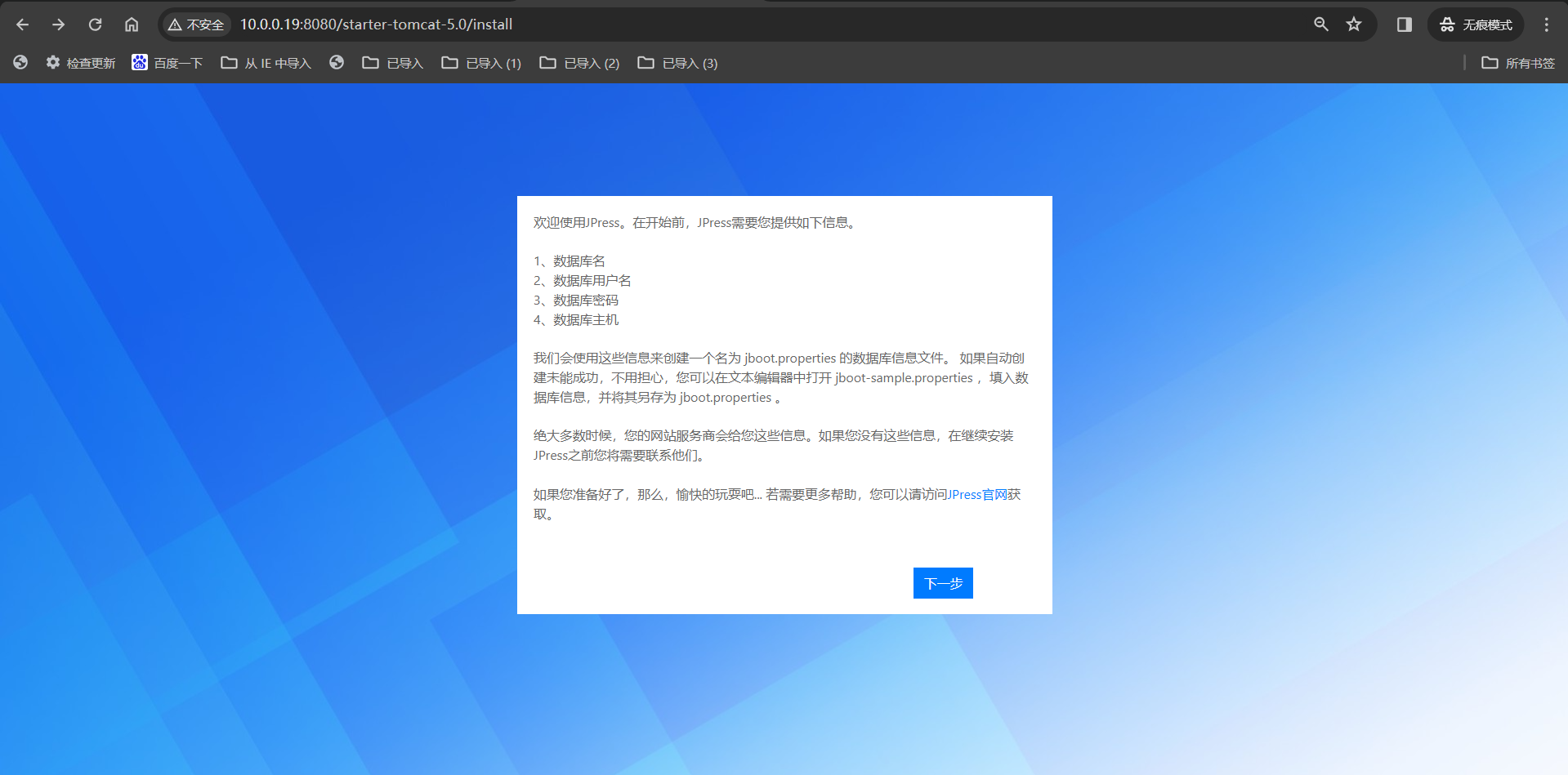Open the first globe bookmark
This screenshot has height=775, width=1568.
(x=20, y=63)
